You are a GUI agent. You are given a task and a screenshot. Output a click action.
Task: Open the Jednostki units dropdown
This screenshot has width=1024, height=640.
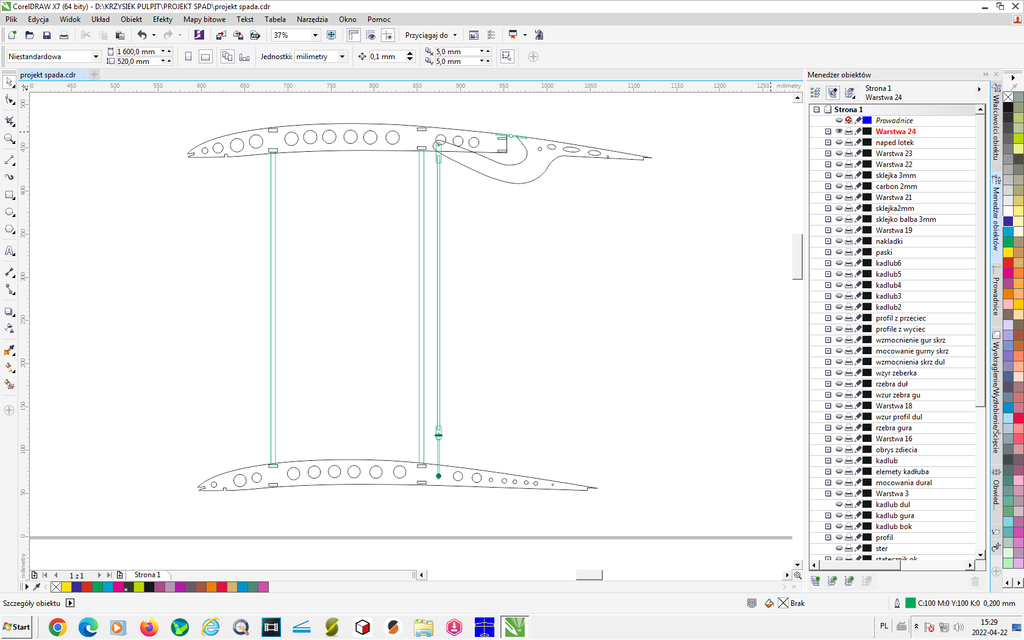coord(342,57)
